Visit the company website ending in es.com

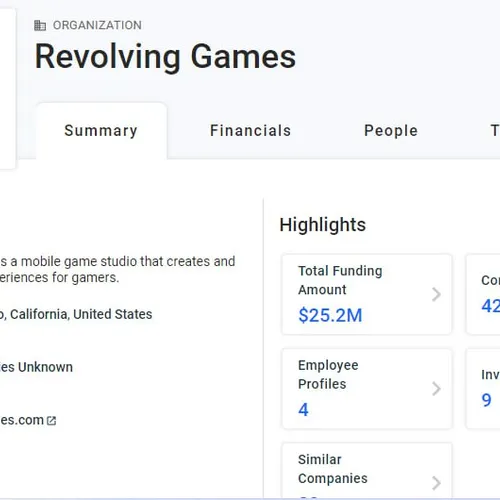click(22, 420)
